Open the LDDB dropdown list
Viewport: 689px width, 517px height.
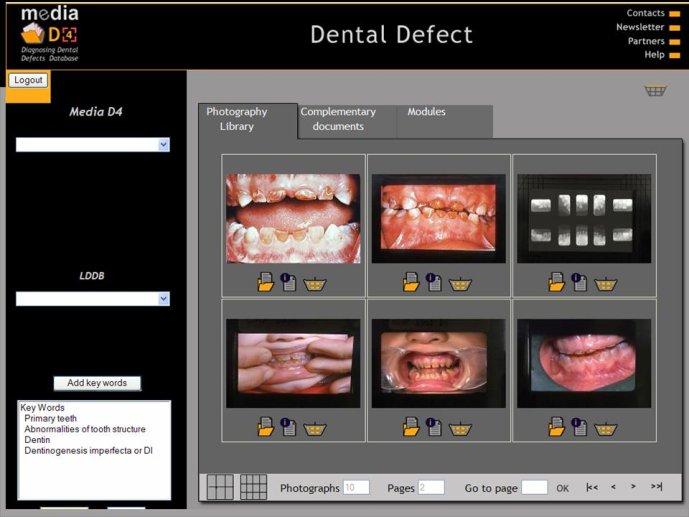click(x=93, y=299)
